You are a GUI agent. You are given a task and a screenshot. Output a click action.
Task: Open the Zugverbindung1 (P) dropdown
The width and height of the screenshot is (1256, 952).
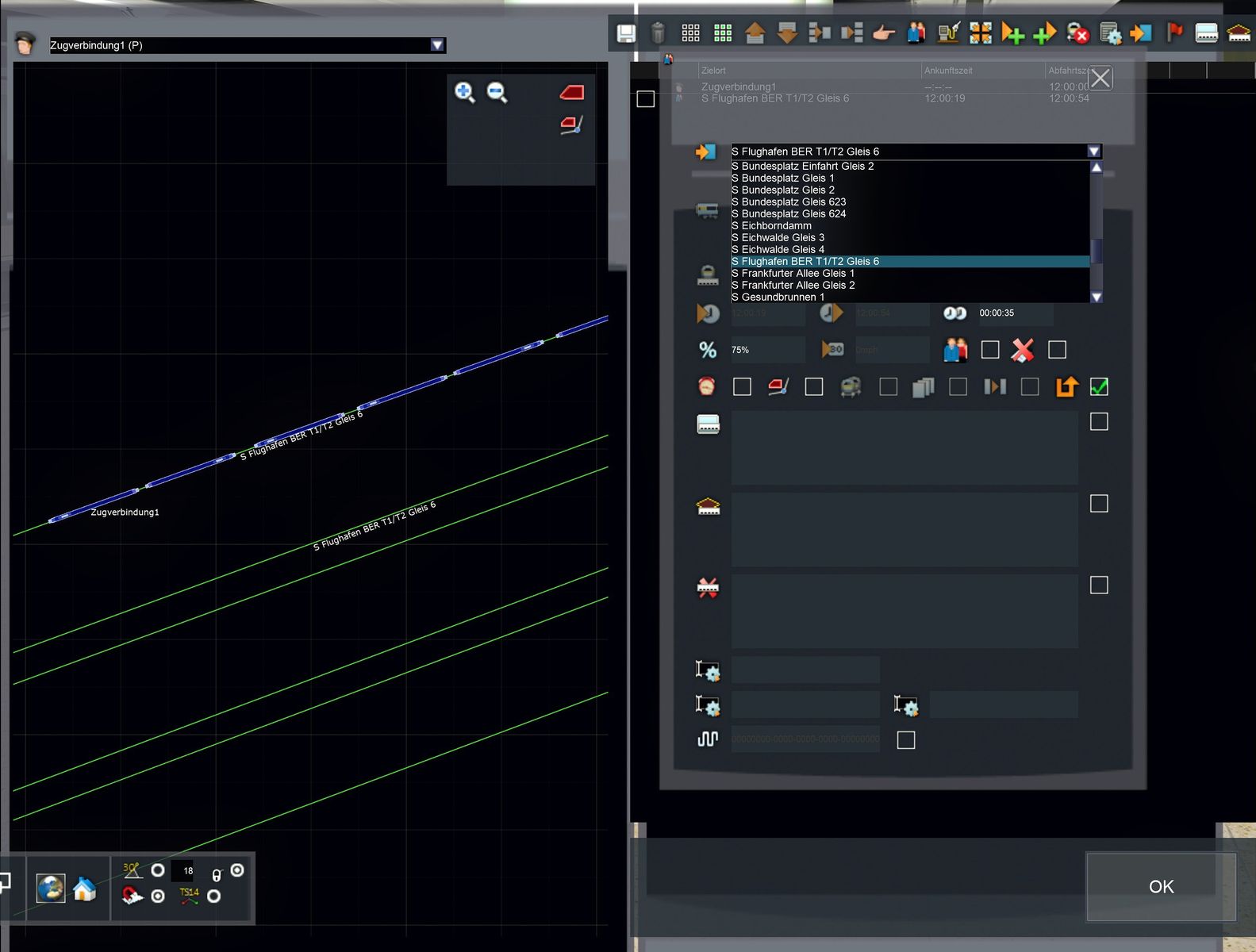[x=437, y=45]
